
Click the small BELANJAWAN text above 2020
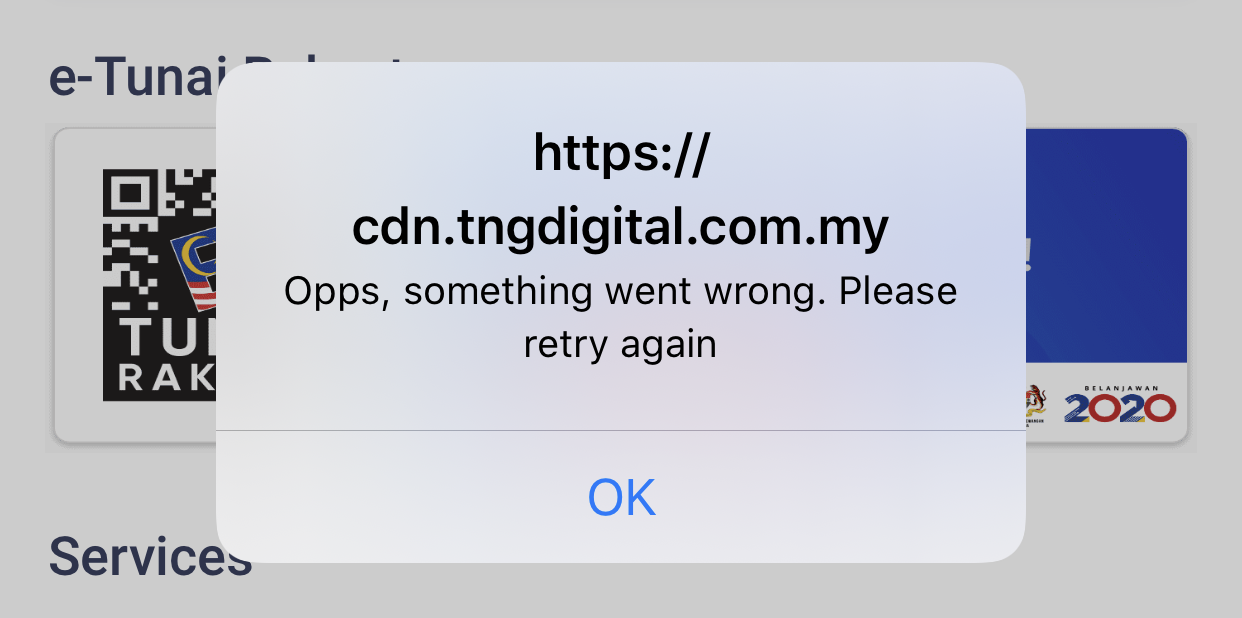[1121, 383]
